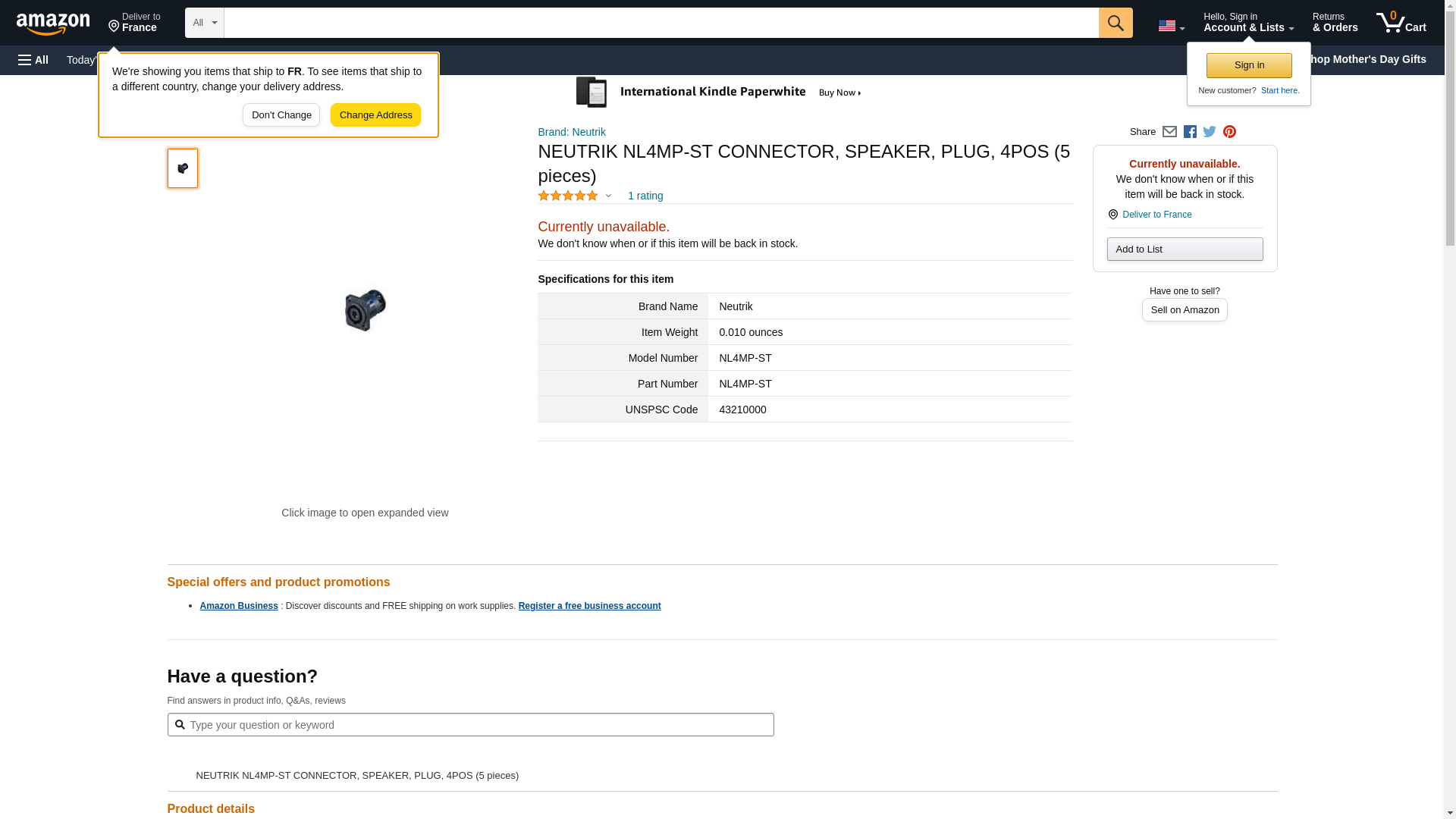Click the Don't Change button

tap(281, 115)
